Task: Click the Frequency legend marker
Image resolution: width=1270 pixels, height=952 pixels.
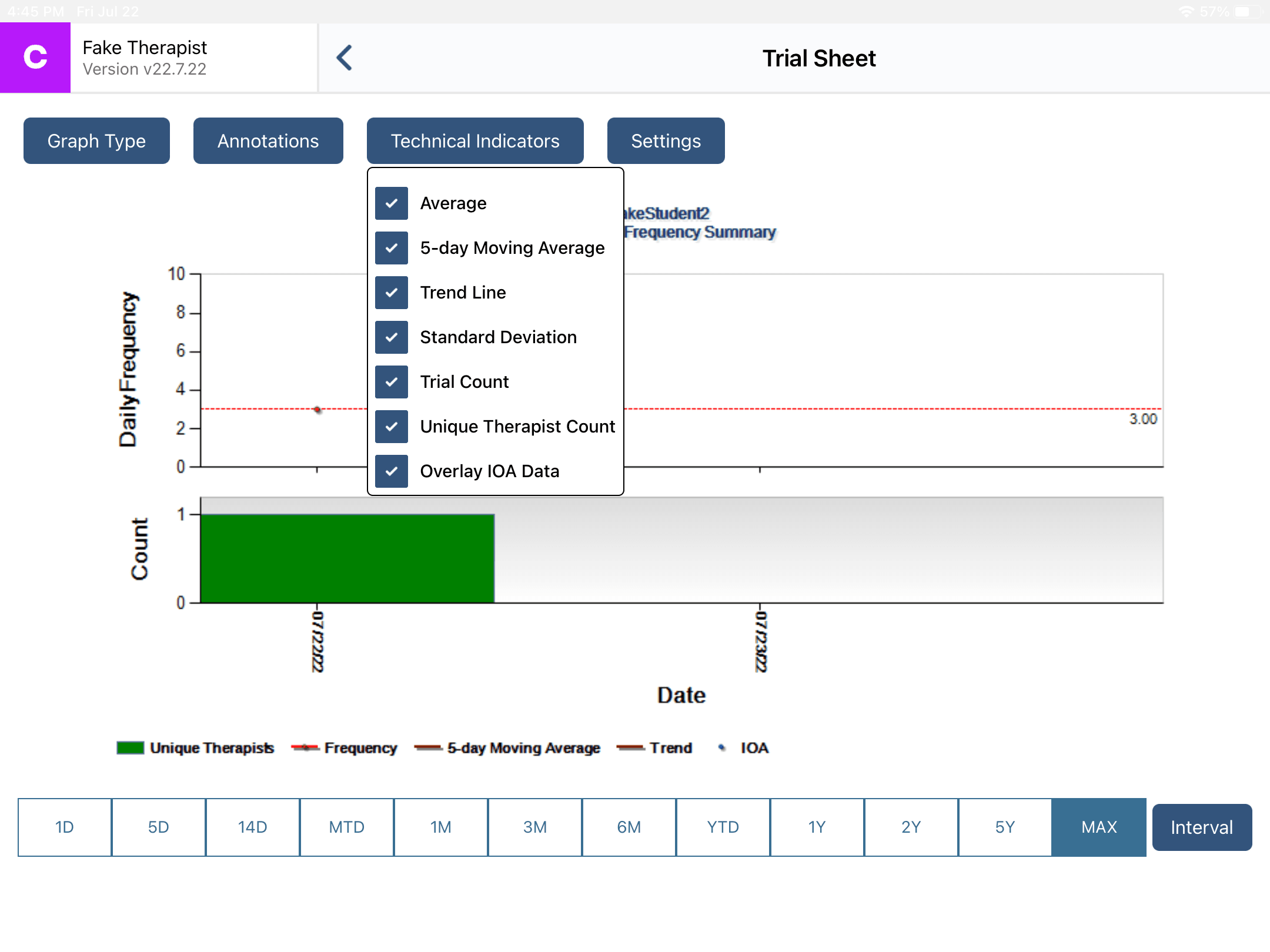Action: 305,748
